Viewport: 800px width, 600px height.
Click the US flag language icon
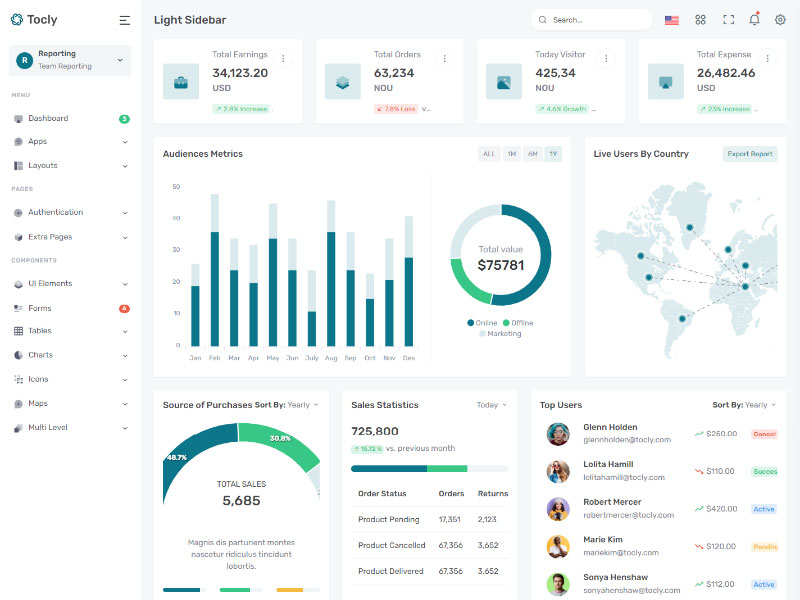point(672,19)
